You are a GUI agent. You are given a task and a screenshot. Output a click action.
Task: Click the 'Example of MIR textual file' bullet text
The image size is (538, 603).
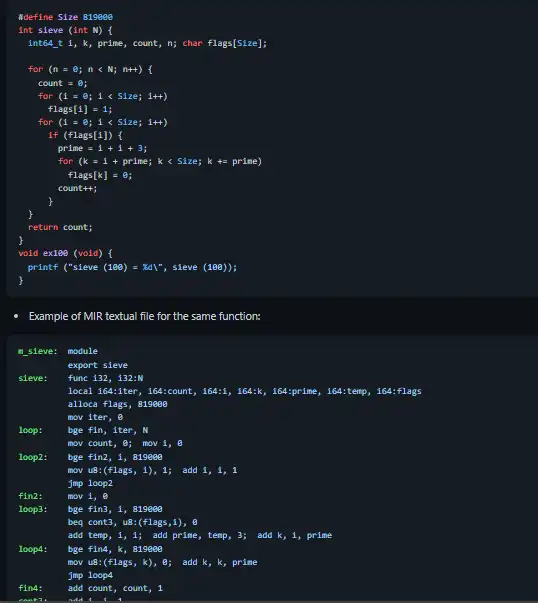(x=145, y=316)
